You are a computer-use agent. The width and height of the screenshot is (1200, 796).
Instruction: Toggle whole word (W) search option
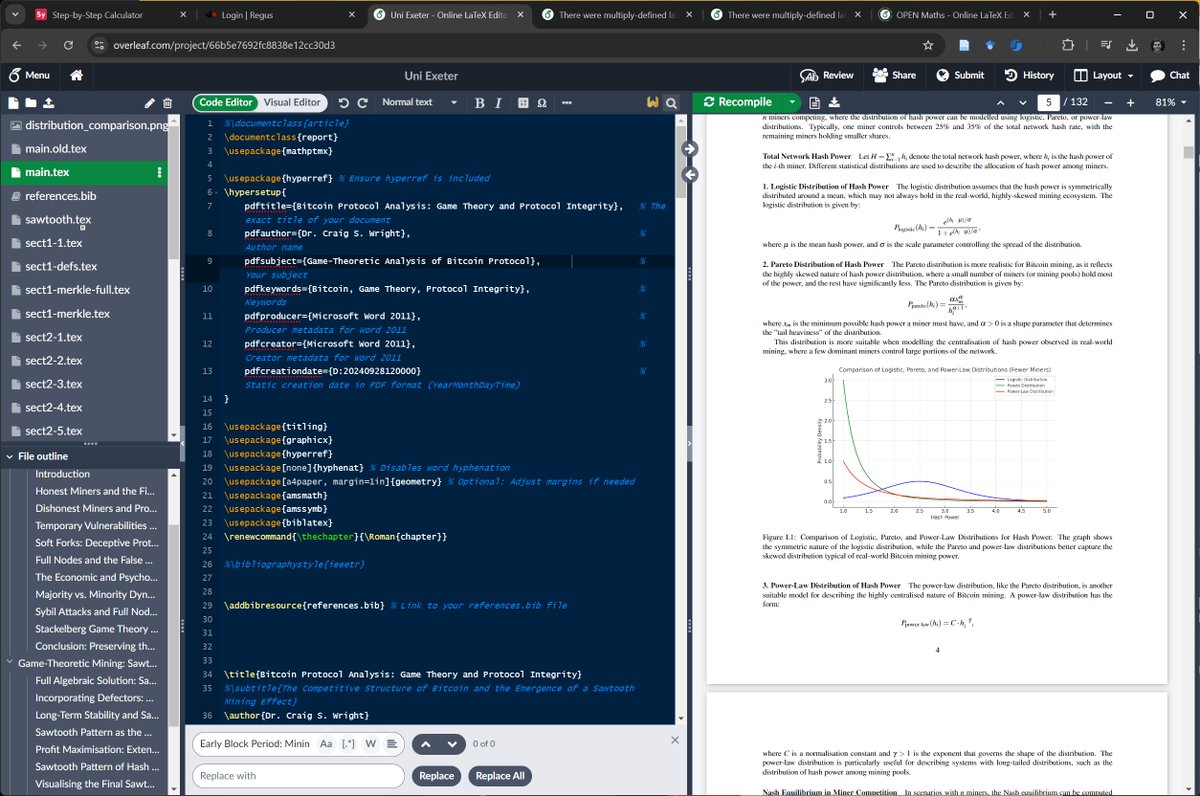[x=370, y=744]
